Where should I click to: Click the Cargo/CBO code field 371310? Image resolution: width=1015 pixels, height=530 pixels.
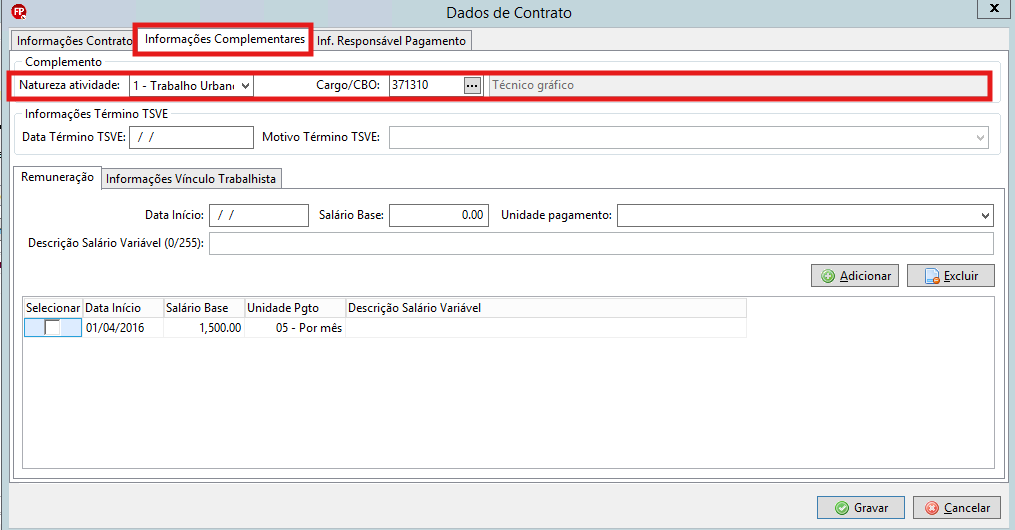coord(426,85)
